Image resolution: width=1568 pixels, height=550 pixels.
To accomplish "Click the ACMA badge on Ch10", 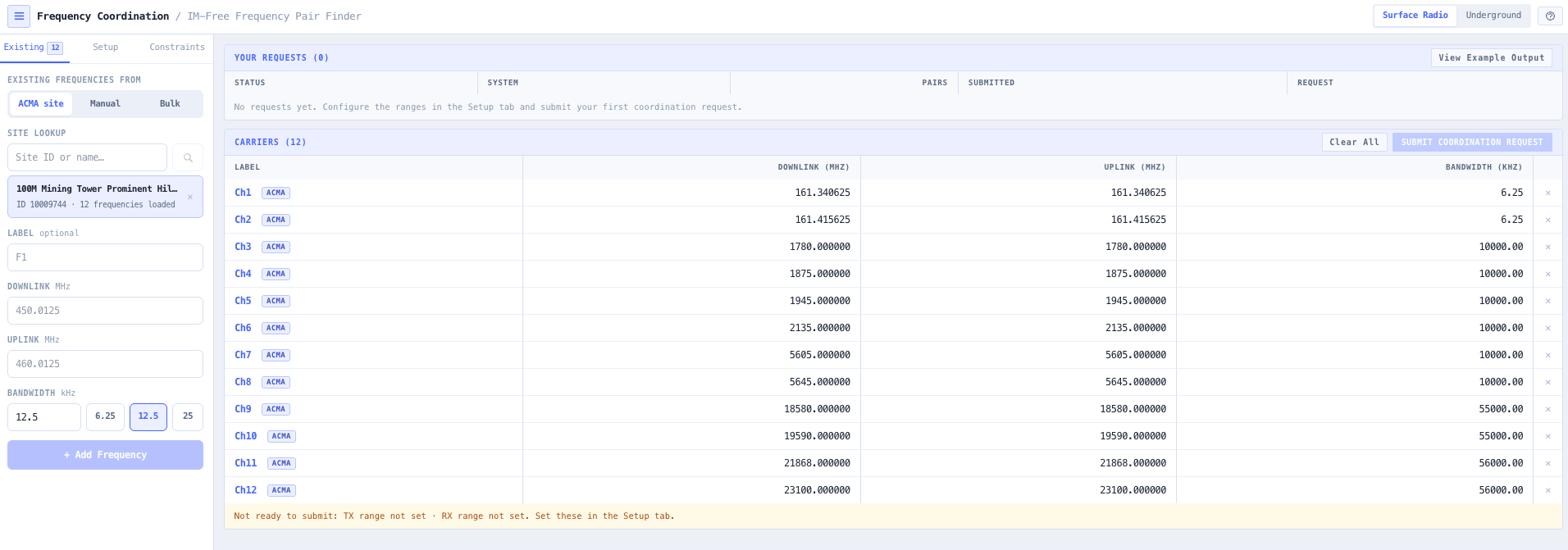I will pos(281,436).
